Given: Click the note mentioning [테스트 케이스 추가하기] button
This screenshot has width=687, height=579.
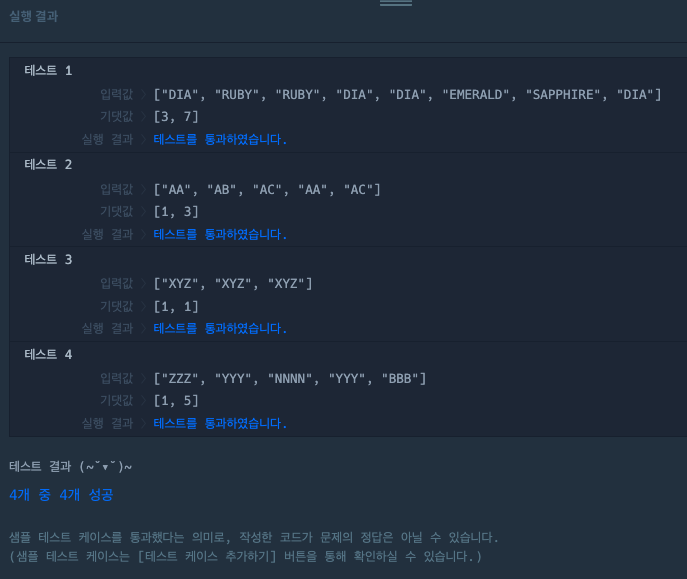Looking at the screenshot, I should pyautogui.click(x=245, y=557).
